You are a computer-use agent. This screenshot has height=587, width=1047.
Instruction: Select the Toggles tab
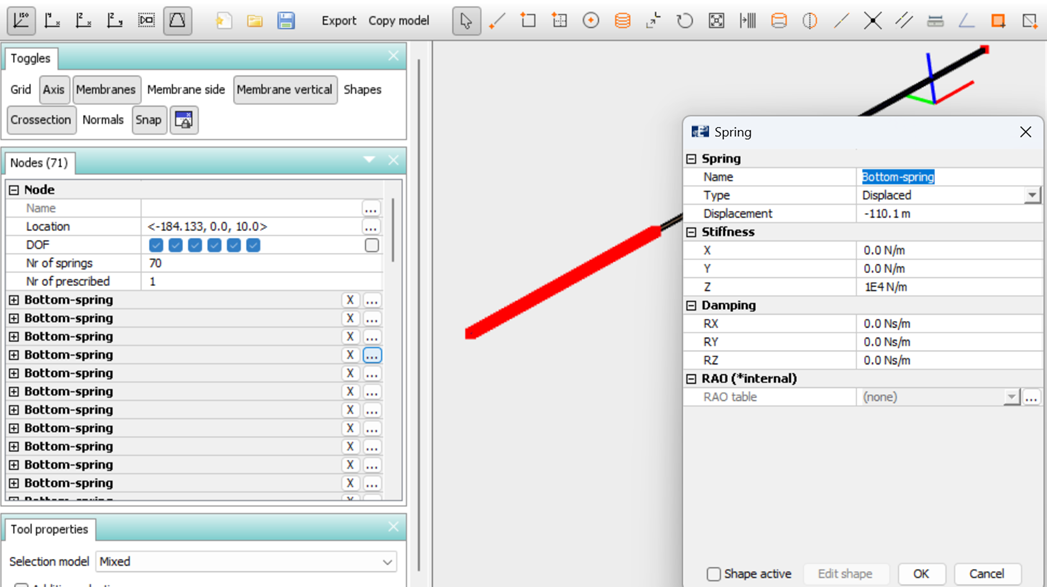[31, 59]
